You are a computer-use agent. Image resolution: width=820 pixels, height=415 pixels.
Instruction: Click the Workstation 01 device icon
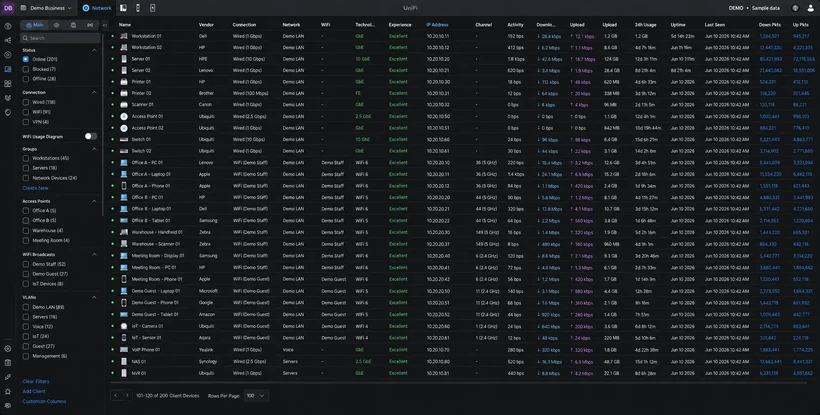click(124, 36)
